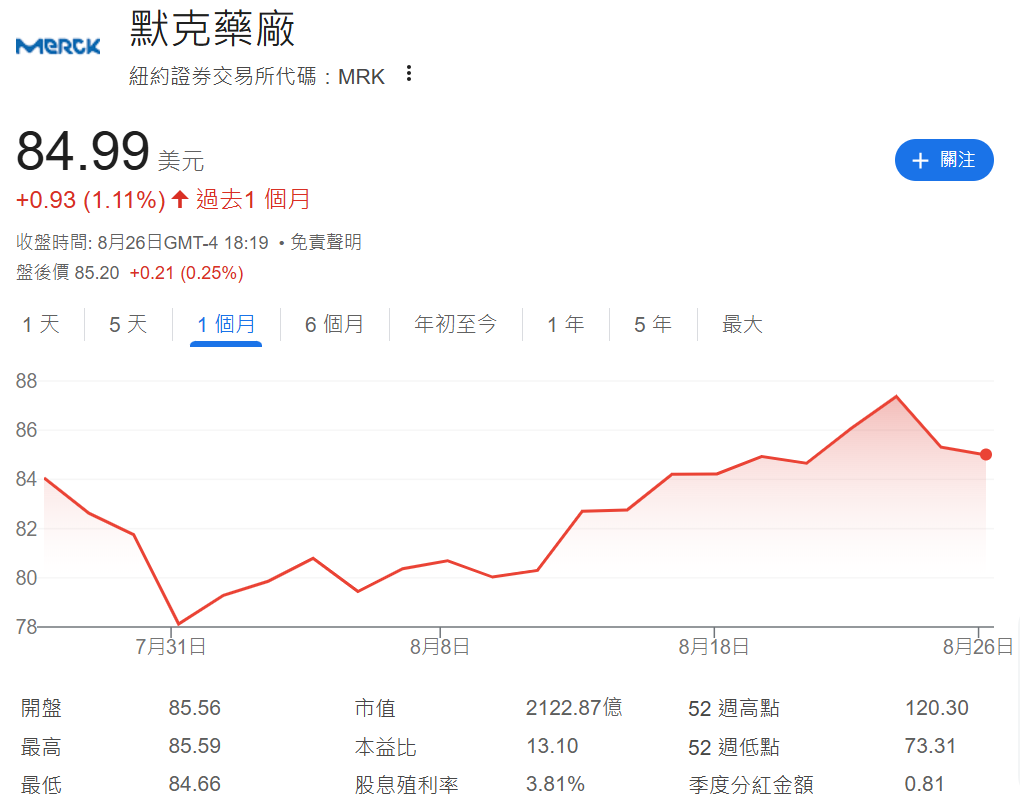Click the red up-arrow change indicator
The height and width of the screenshot is (803, 1020).
pos(180,198)
